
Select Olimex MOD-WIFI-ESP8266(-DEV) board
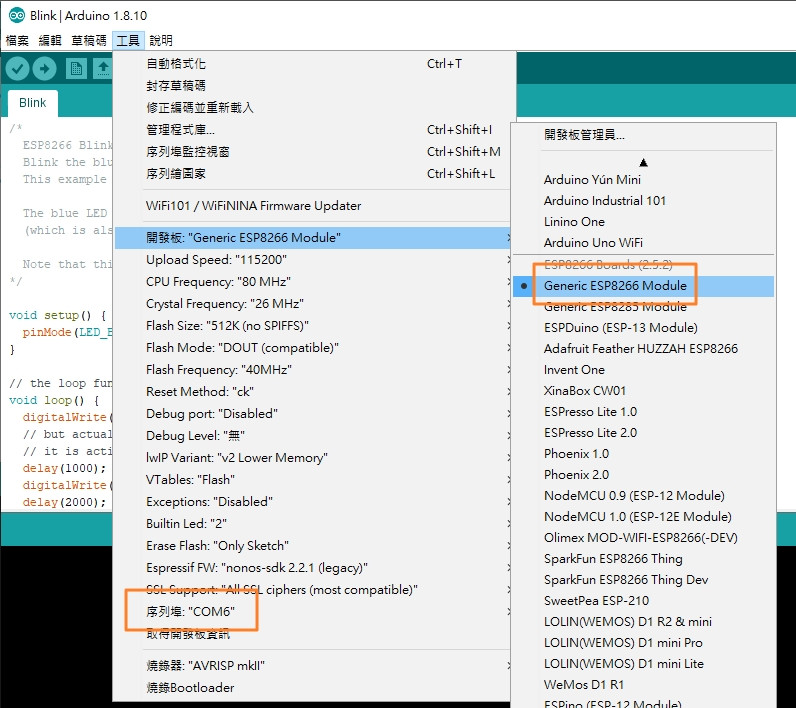643,537
